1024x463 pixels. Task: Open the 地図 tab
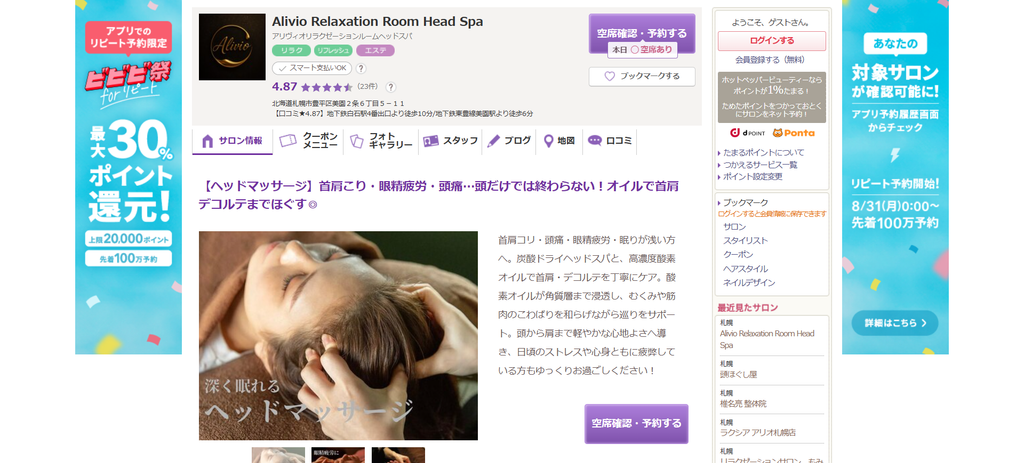coord(559,141)
